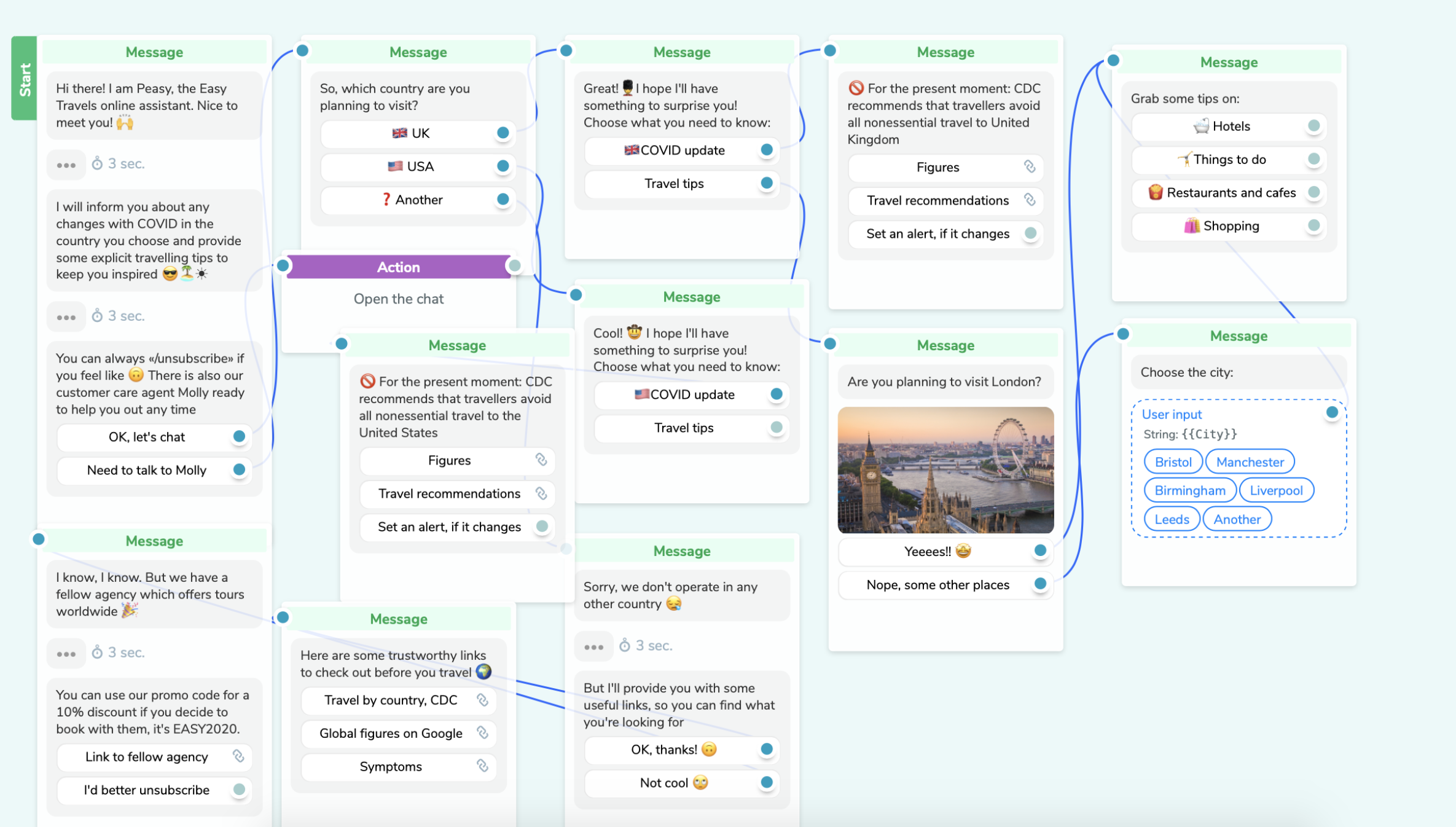Click the timer icon showing 3 sec delay

[x=98, y=164]
